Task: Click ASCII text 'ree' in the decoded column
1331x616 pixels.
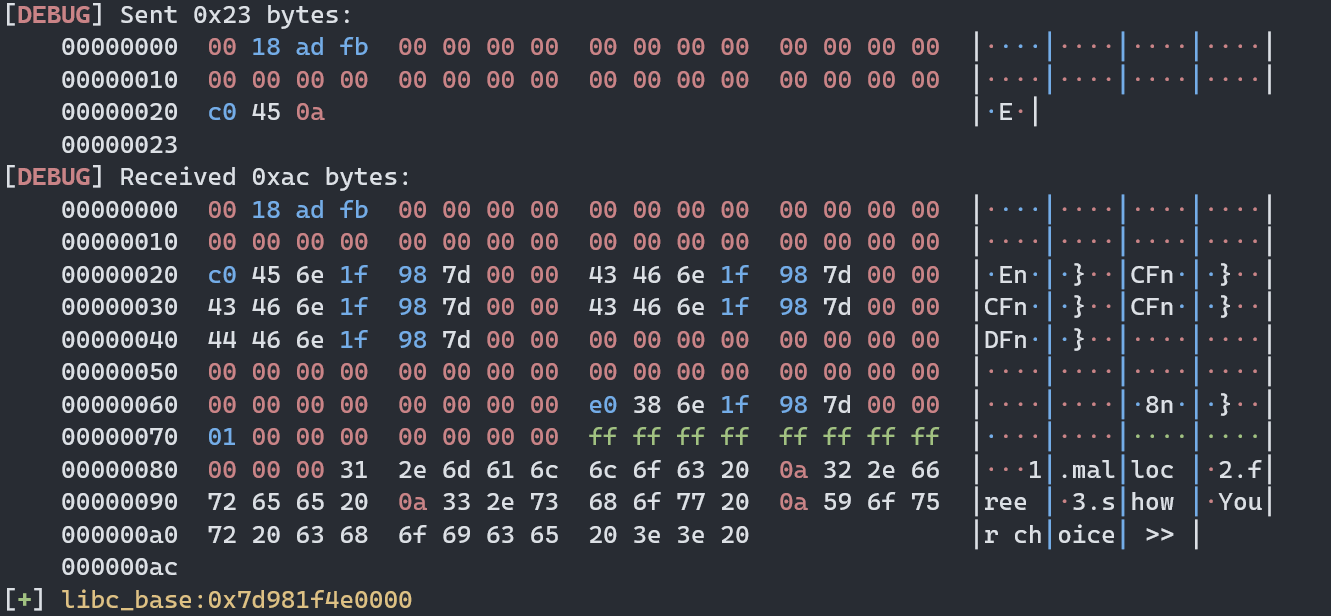Action: pos(1006,503)
